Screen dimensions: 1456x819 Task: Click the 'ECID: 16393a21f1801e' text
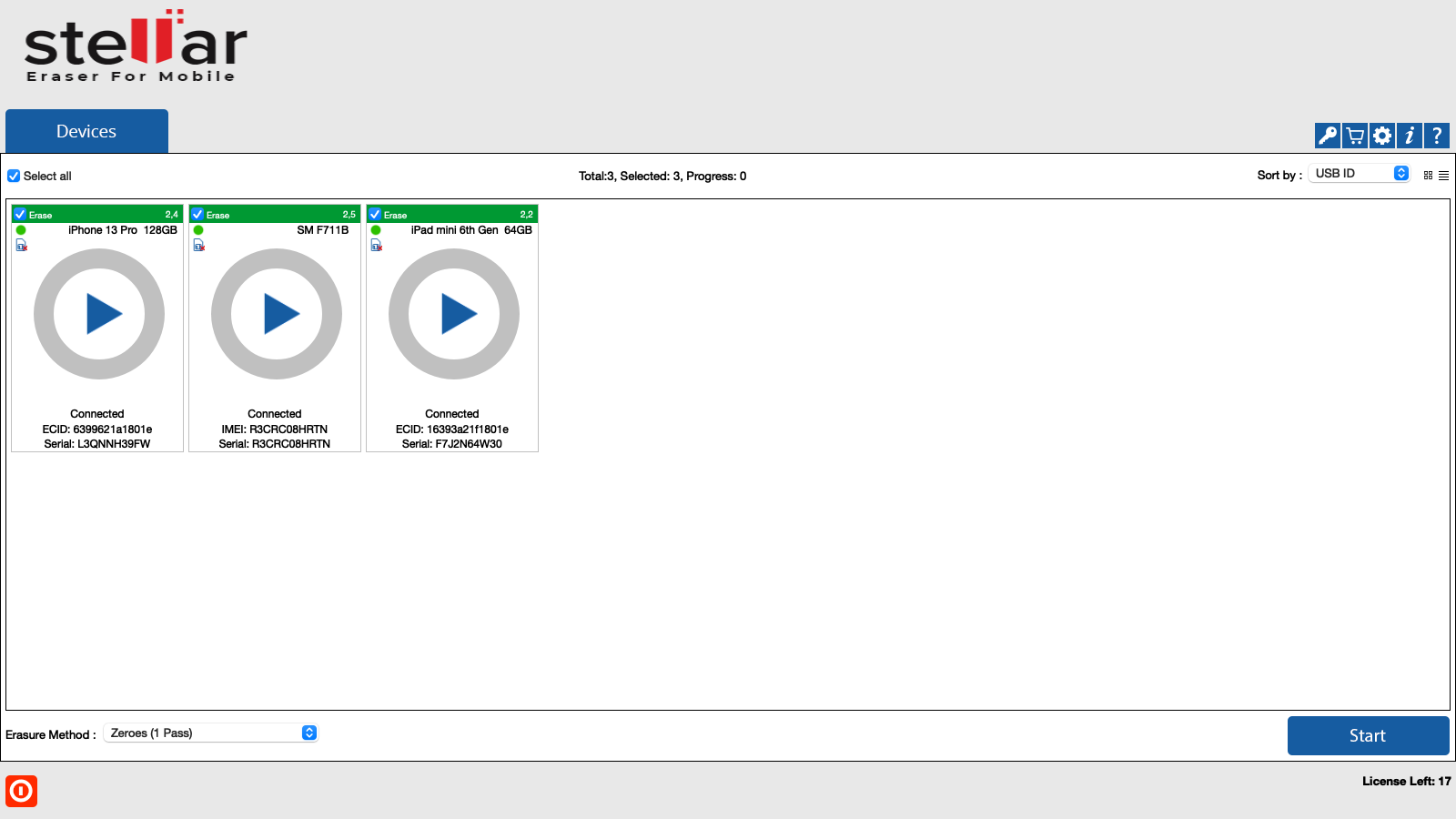(x=452, y=430)
